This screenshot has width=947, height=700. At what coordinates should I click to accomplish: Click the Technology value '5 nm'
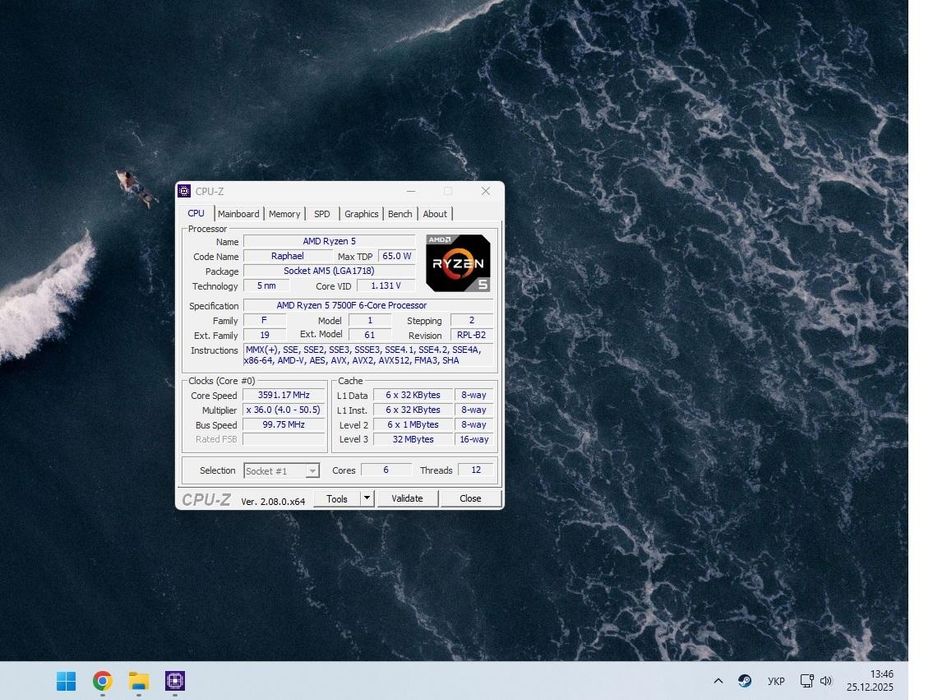tap(266, 286)
